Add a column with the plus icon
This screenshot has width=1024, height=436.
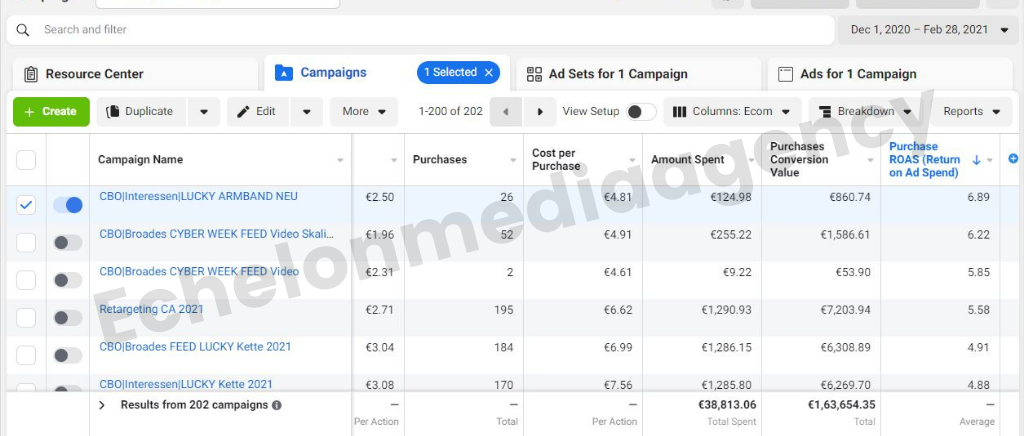1013,159
